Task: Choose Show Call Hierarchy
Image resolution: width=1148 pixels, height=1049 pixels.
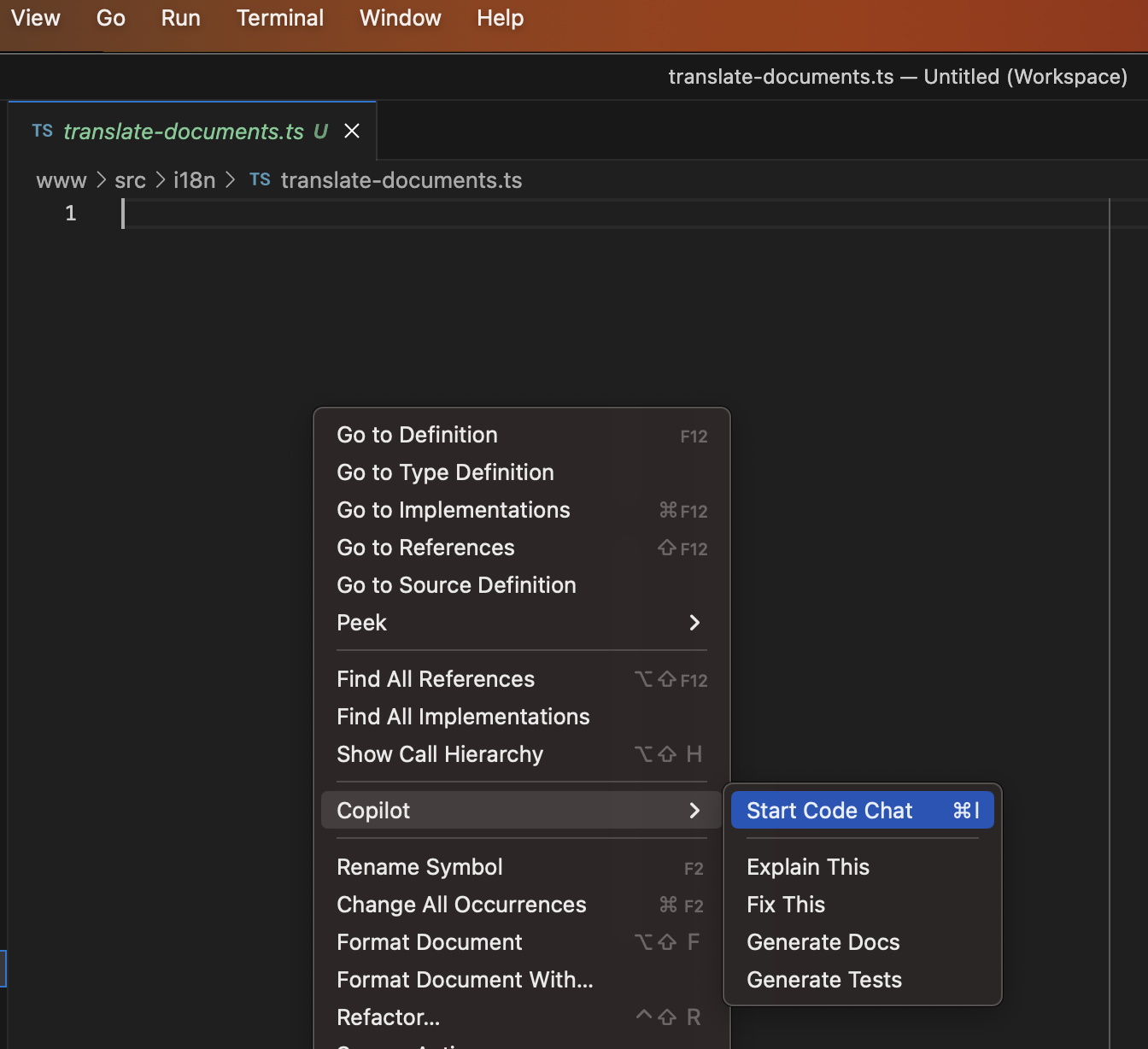Action: 522,754
